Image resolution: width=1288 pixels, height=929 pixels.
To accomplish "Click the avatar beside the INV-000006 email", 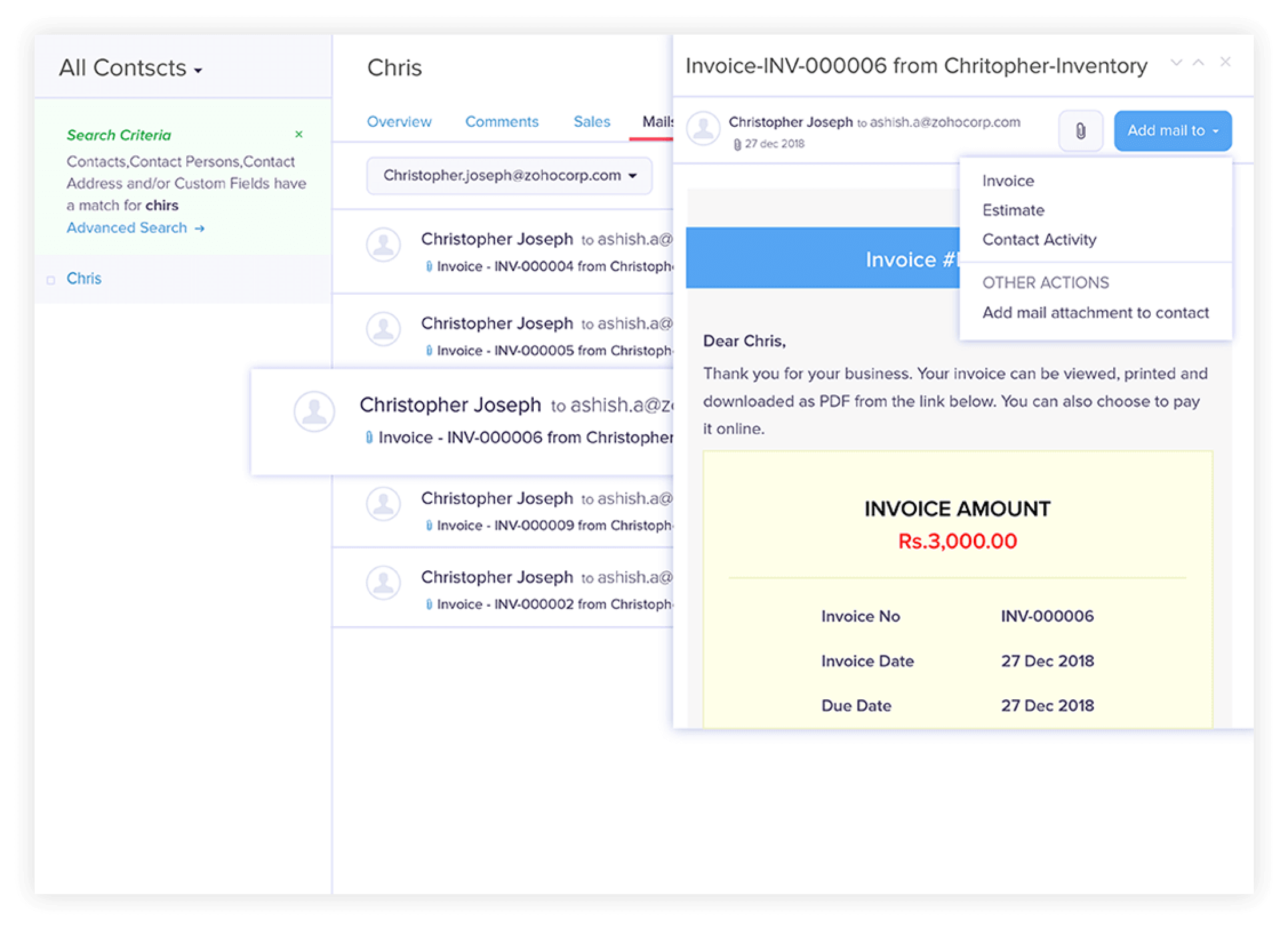I will 314,411.
